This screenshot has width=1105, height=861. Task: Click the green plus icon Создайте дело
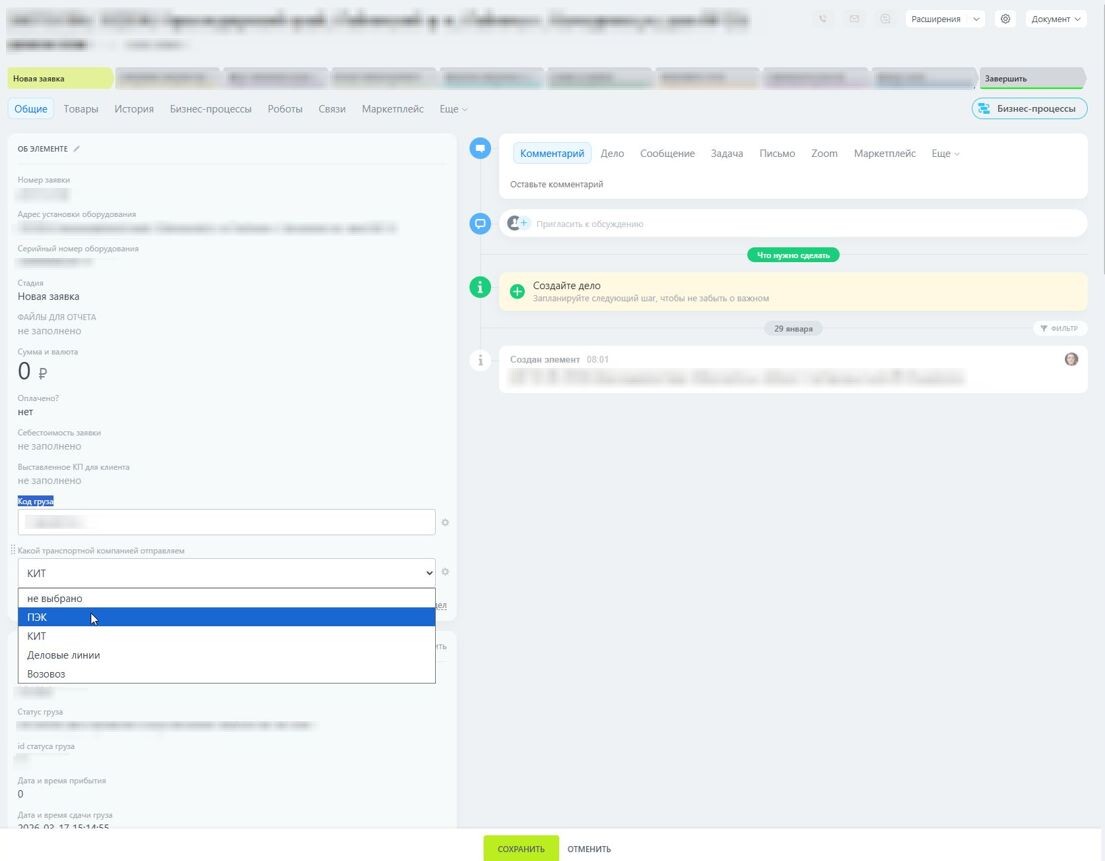pos(517,291)
